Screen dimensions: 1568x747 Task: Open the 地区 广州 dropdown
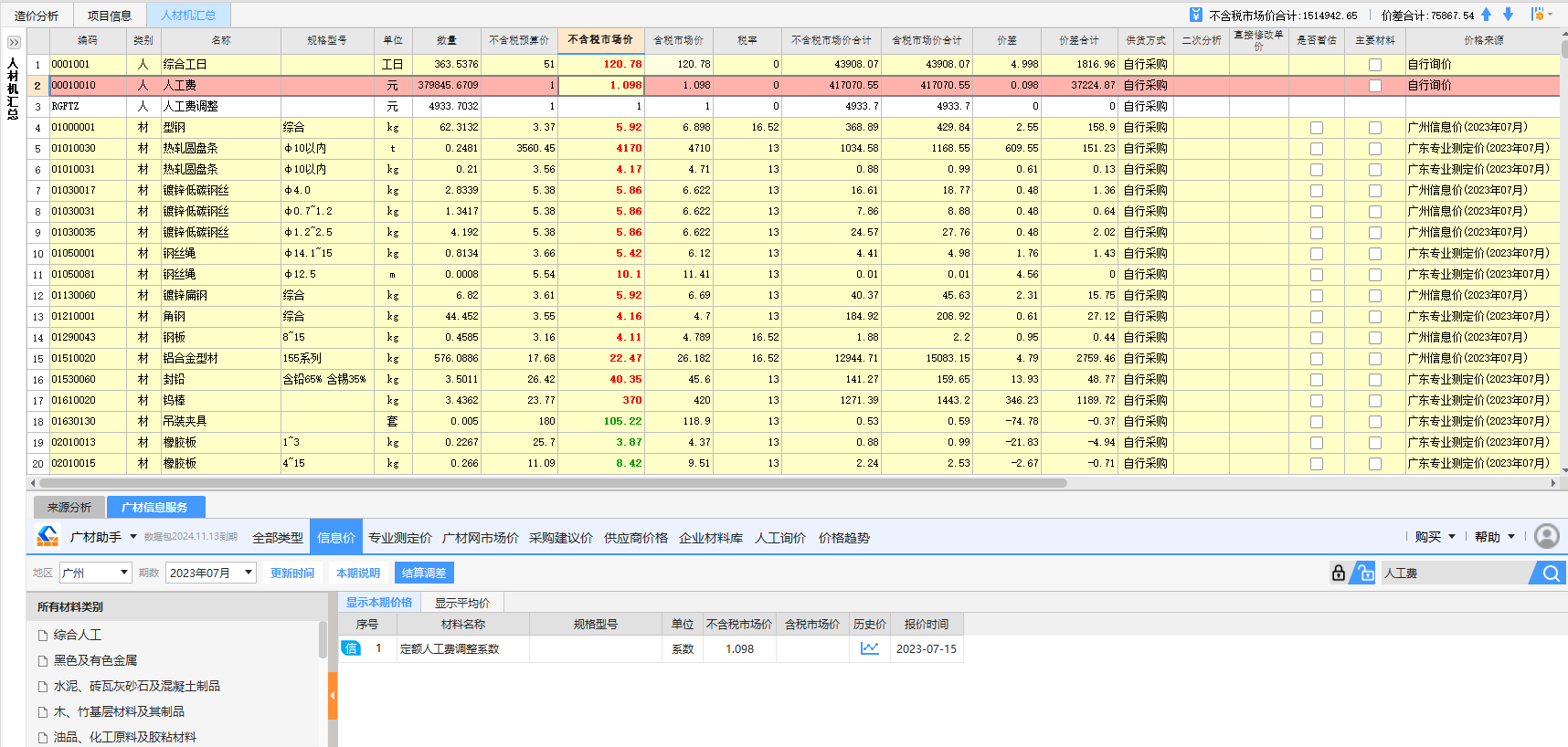click(96, 573)
